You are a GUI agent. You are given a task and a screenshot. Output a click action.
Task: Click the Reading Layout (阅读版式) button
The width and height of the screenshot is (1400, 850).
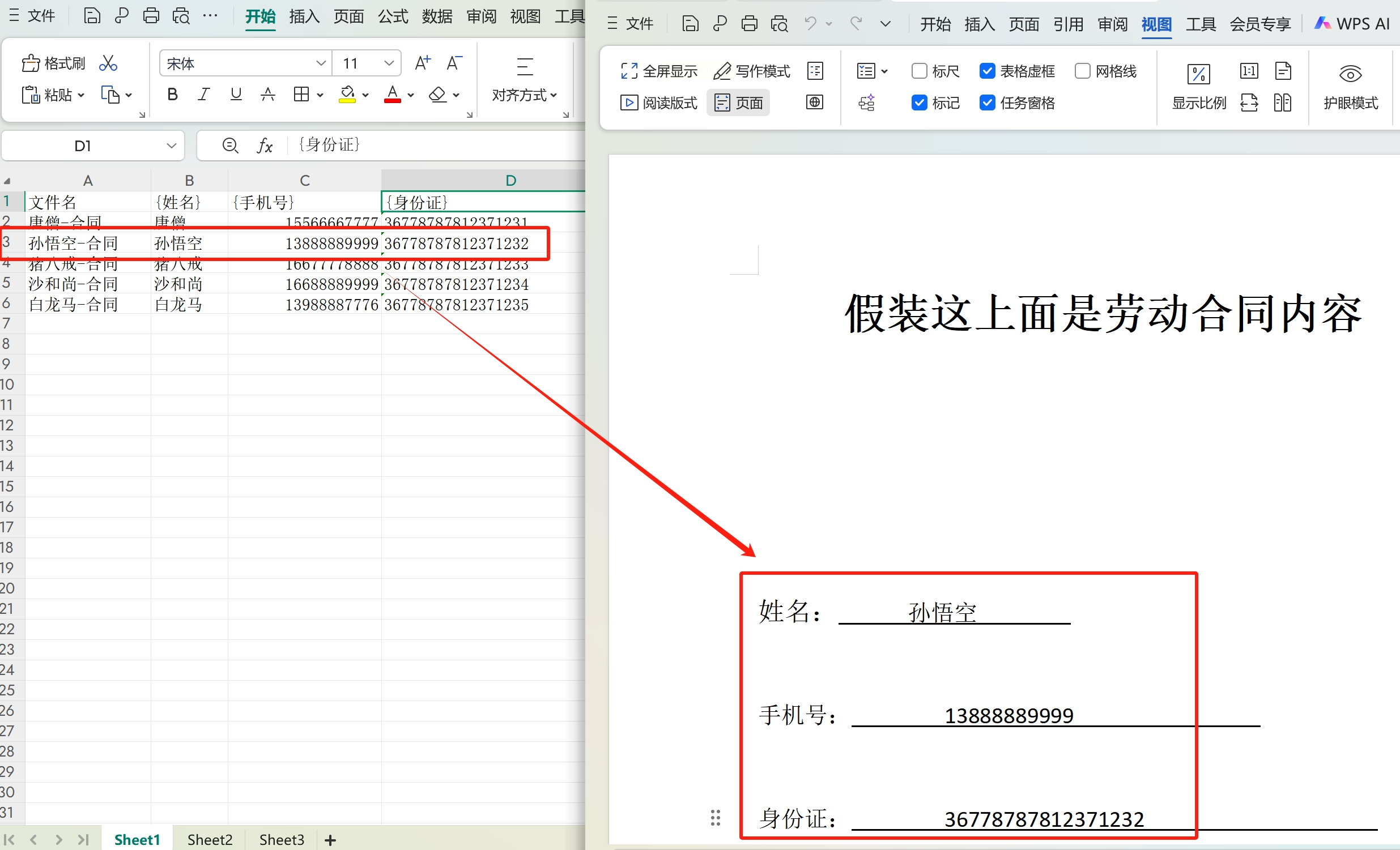point(659,102)
